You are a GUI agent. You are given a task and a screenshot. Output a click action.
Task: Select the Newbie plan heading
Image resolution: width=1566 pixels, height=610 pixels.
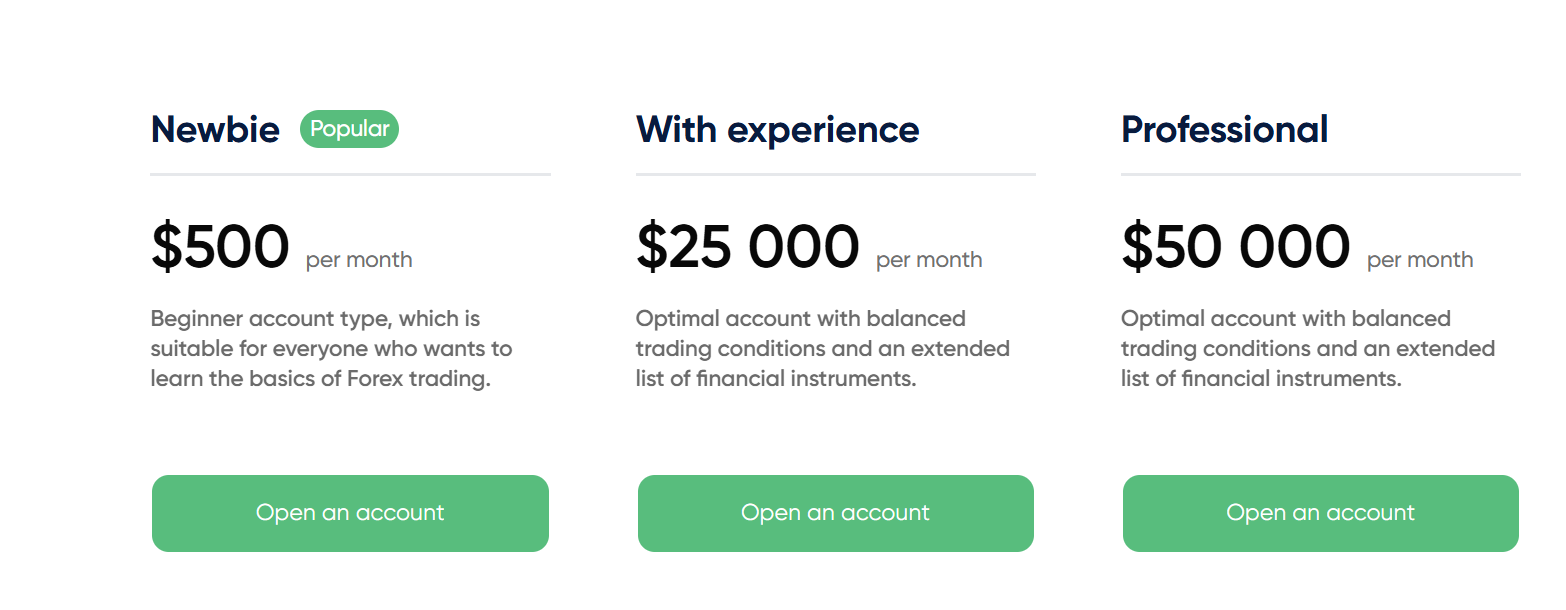(215, 130)
